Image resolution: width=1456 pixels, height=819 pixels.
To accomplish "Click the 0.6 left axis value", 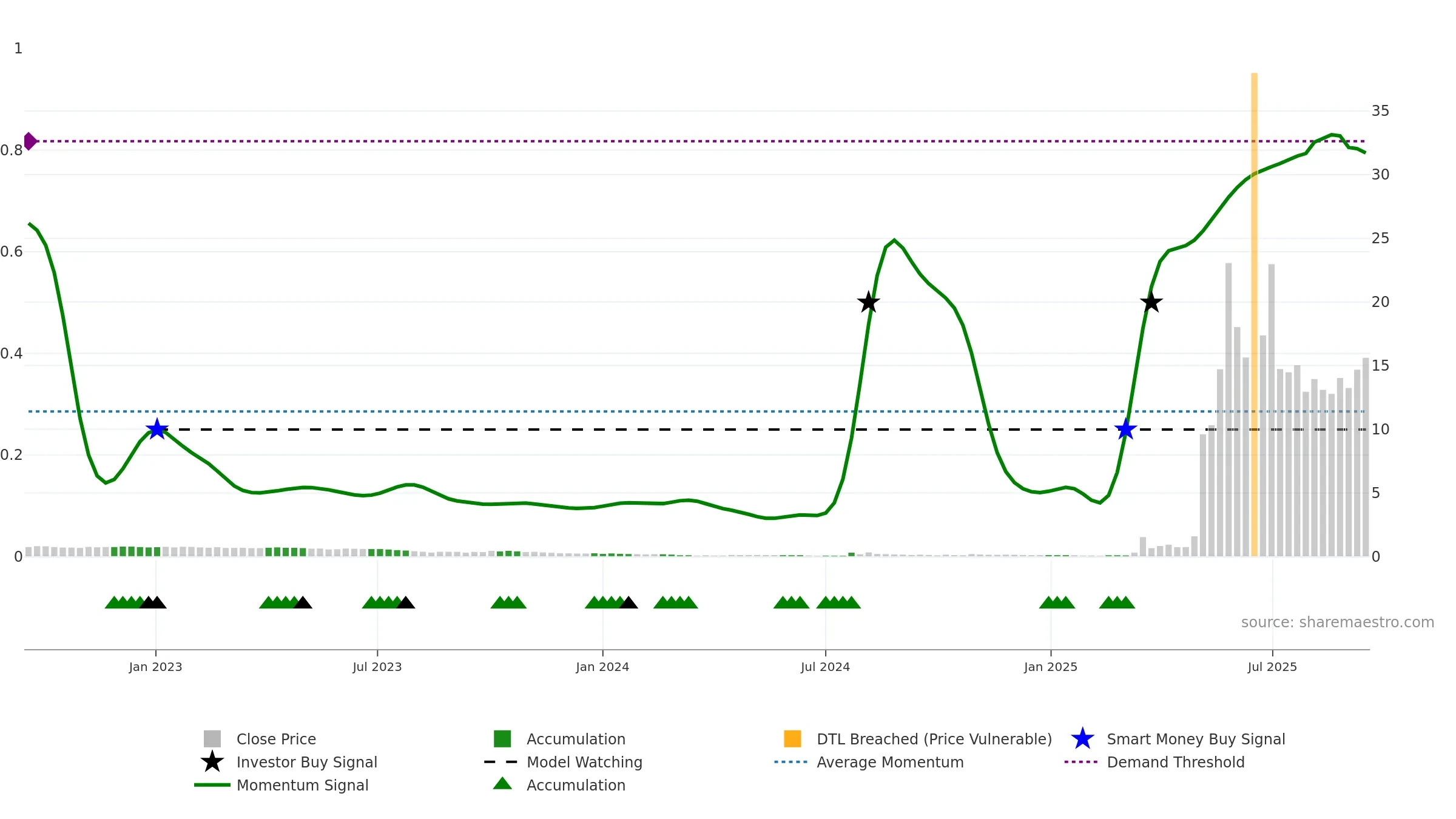I will coord(12,252).
